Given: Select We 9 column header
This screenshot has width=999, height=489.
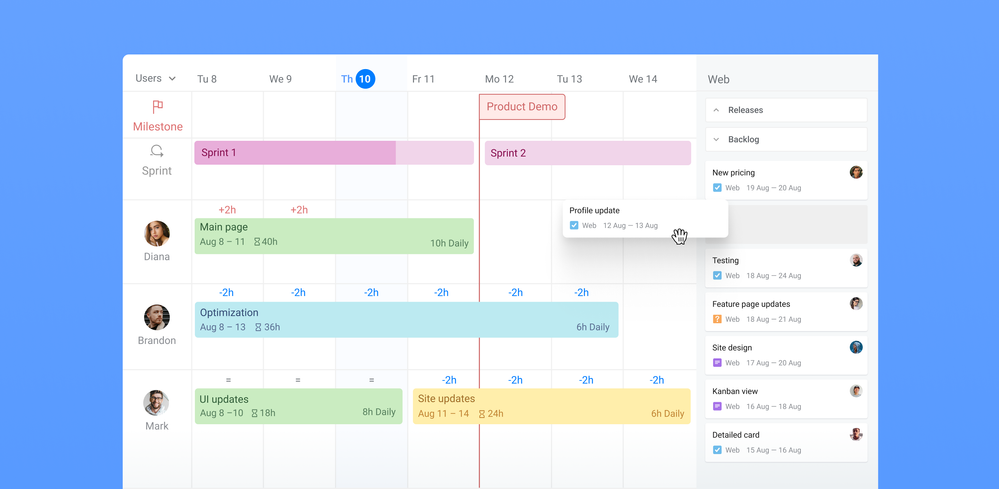Looking at the screenshot, I should (280, 79).
